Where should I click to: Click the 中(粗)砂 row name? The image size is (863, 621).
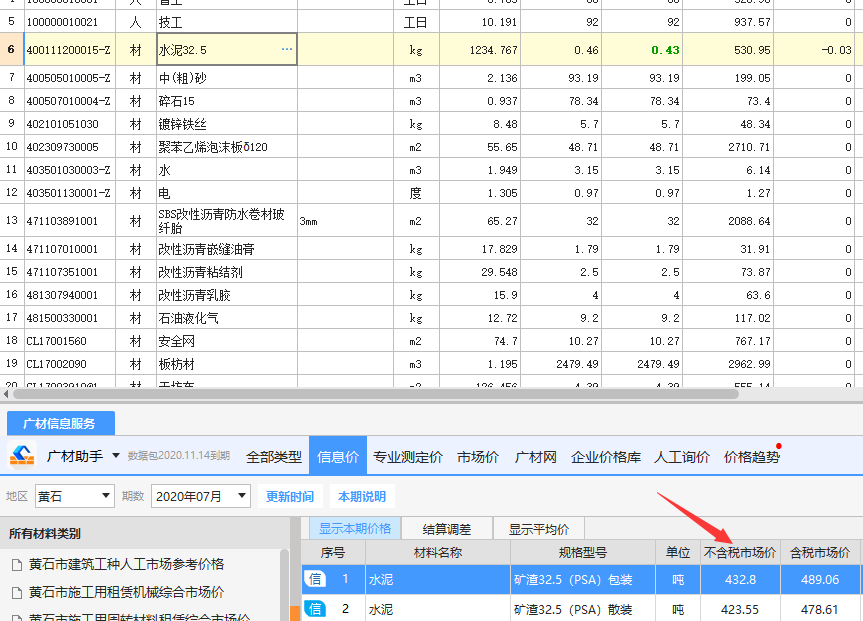(x=183, y=78)
